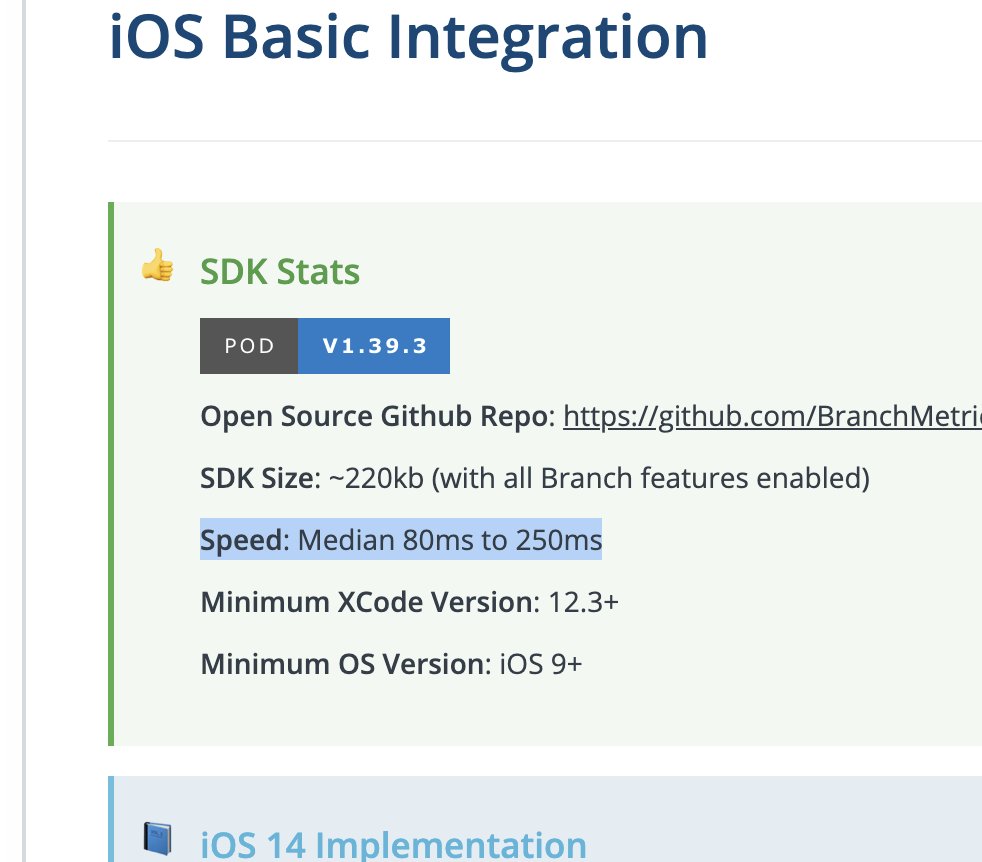Click the POD v1.39.3 version badge

(324, 346)
